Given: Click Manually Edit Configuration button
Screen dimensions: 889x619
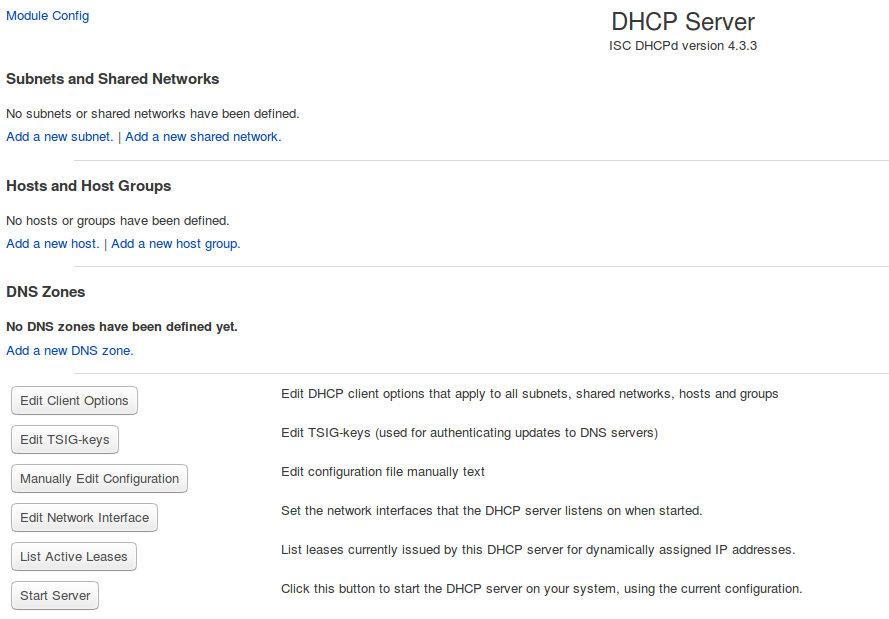Looking at the screenshot, I should 99,479.
